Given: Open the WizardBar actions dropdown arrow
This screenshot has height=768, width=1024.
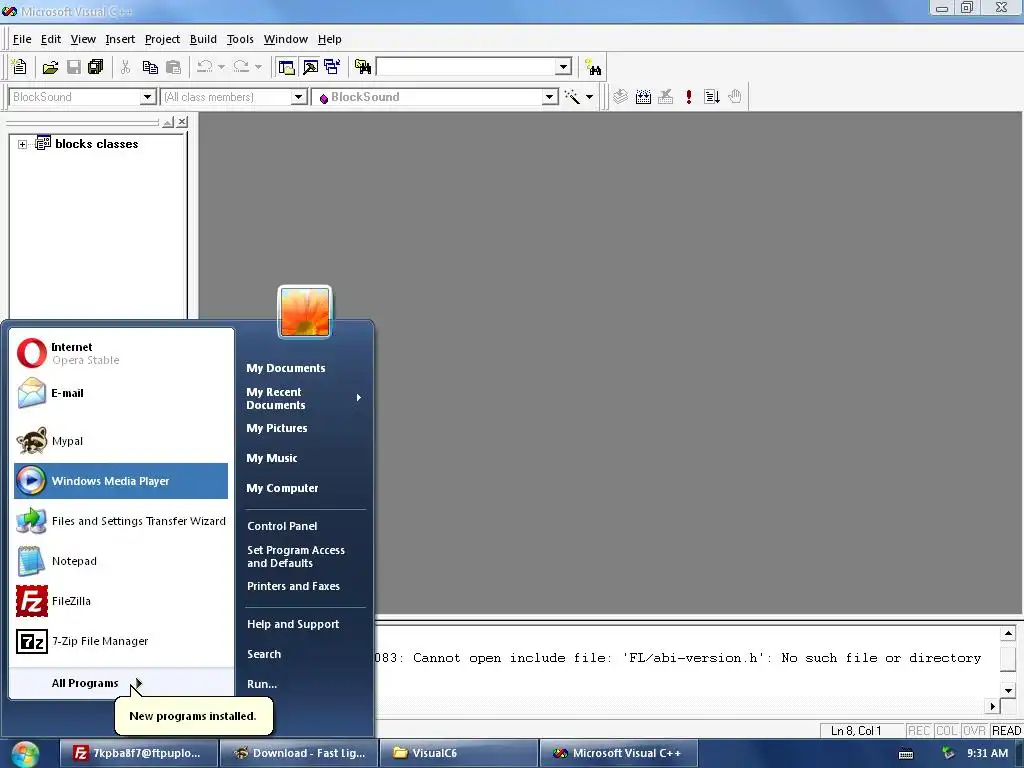Looking at the screenshot, I should click(589, 97).
